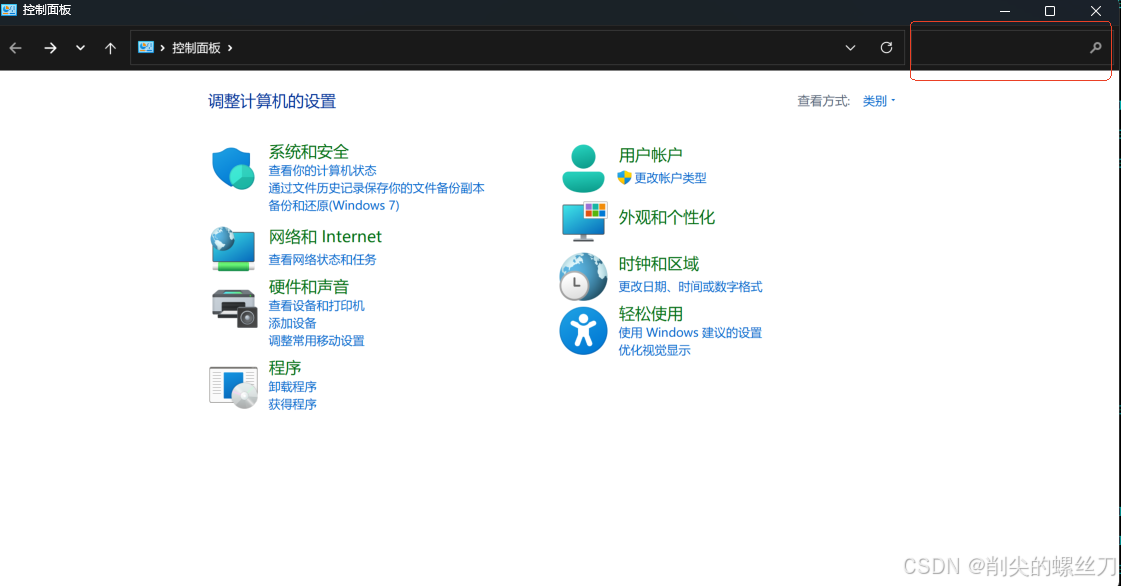The height and width of the screenshot is (586, 1121).
Task: Open the 程序 category heading
Action: [285, 367]
